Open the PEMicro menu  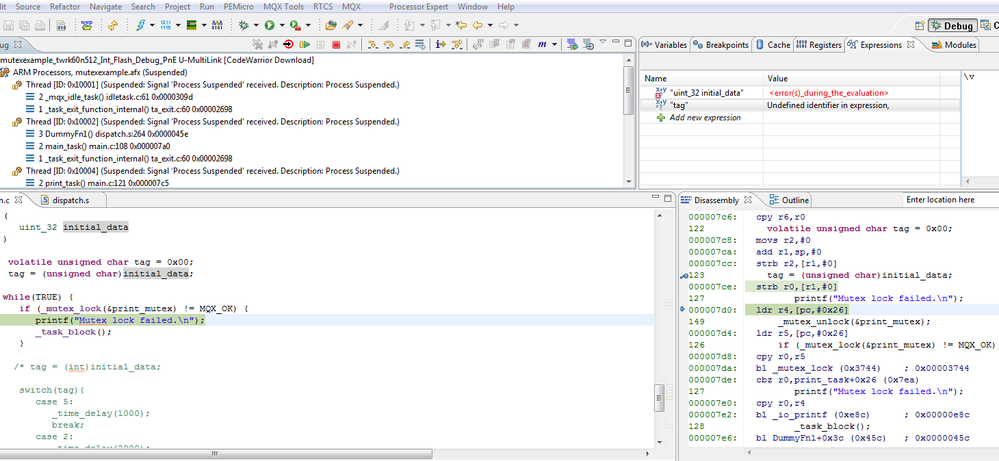coord(240,6)
